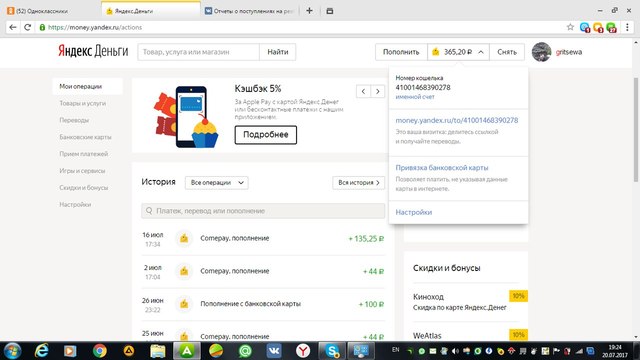Open Вся история with the chevron button
Screen dimensions: 640x360
coord(358,182)
